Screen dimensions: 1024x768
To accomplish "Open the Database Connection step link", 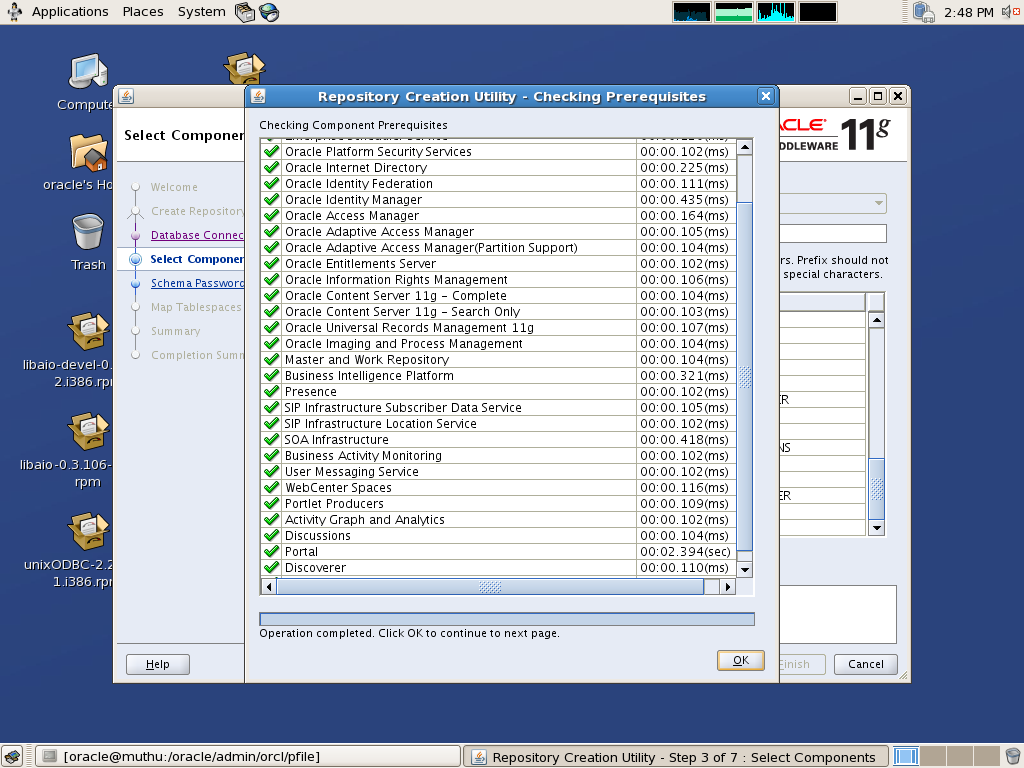I will pyautogui.click(x=197, y=235).
